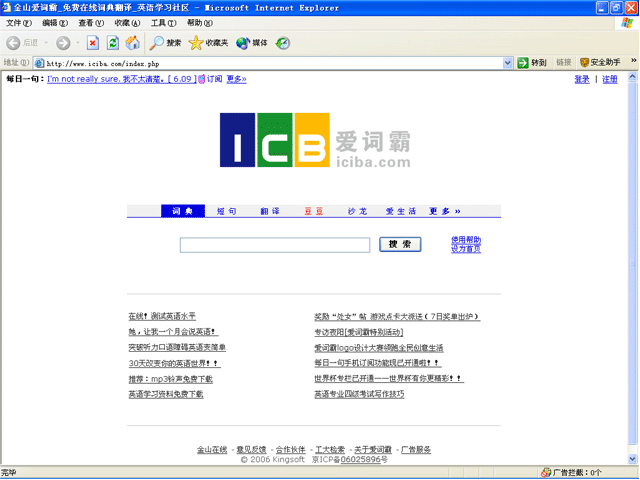This screenshot has width=640, height=480.
Task: Open the 专访夜阳[爱词霸特别活动] link
Action: [359, 332]
